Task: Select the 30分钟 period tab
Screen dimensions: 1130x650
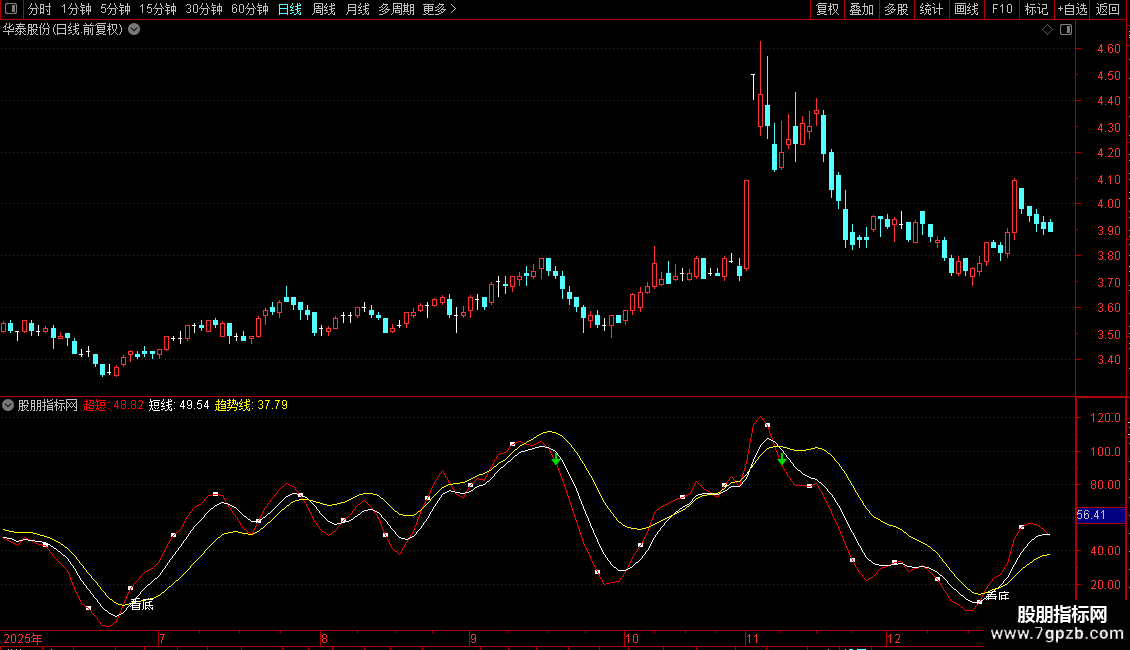Action: [x=204, y=9]
